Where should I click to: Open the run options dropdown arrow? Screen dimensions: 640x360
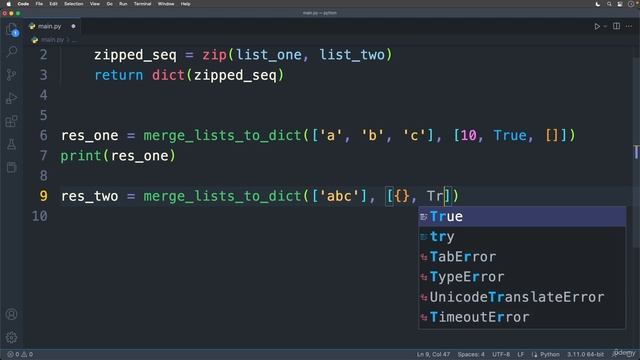605,26
